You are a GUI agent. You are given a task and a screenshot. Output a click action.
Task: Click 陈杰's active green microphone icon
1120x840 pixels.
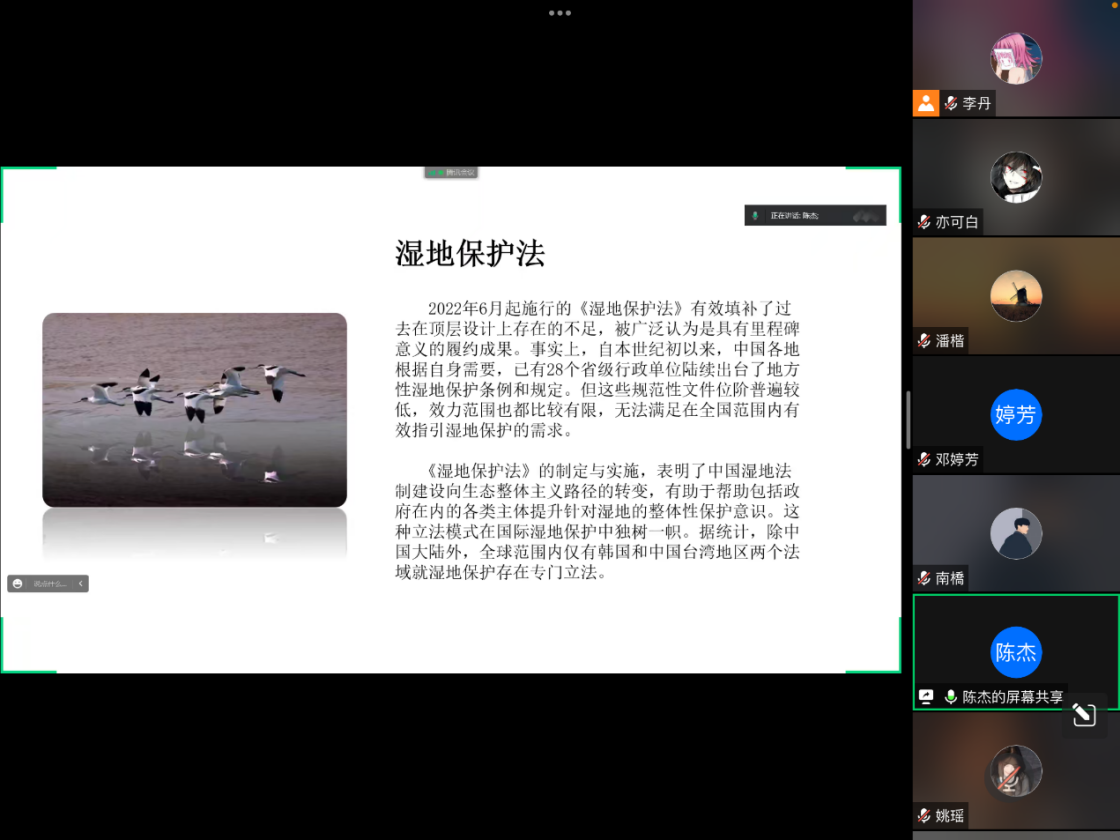pos(951,697)
